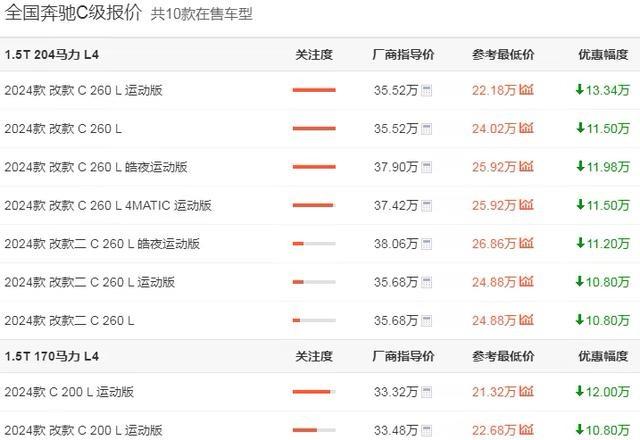Select 2024款 改款二 C 260 L 皓夜运动版 model
The image size is (640, 440).
[102, 243]
